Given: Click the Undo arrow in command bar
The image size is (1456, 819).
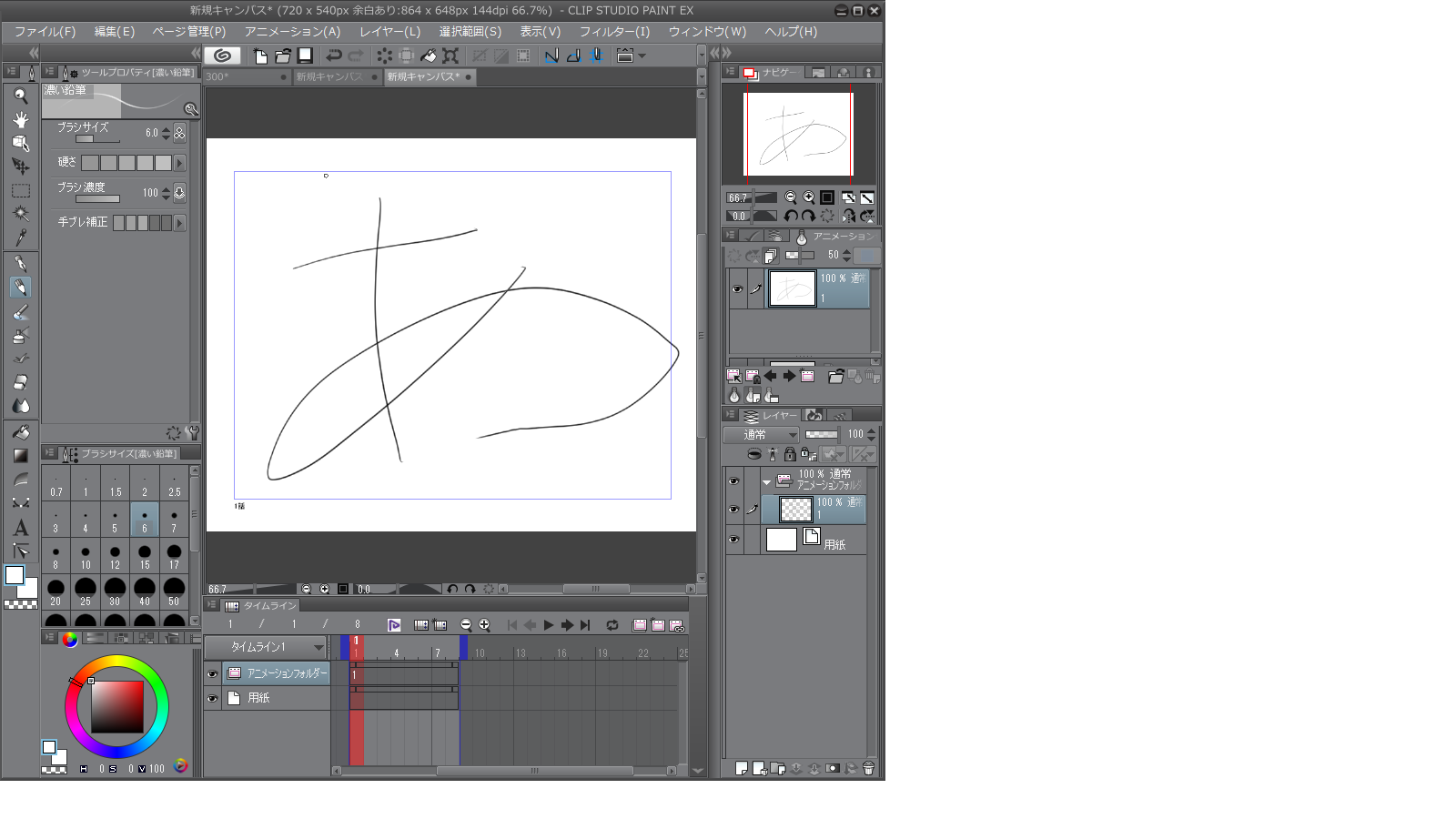Looking at the screenshot, I should click(x=334, y=56).
